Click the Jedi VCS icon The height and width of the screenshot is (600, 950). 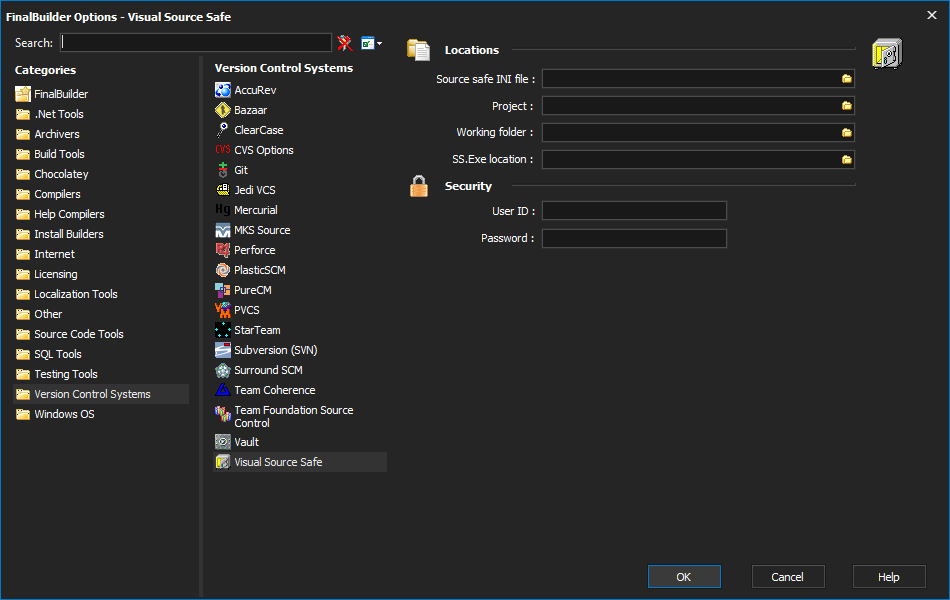(223, 190)
